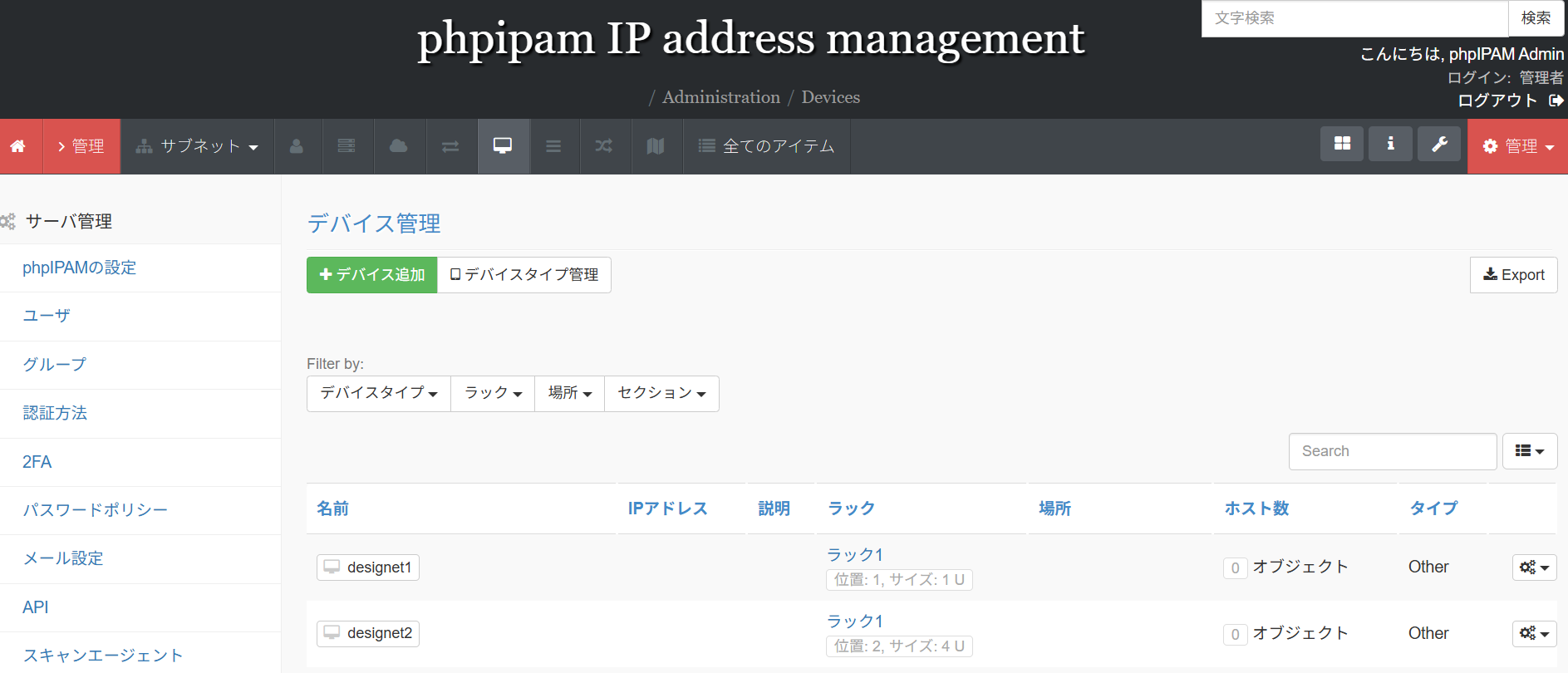Click the 0 object count for designet1
This screenshot has height=673, width=1568.
coord(1236,567)
